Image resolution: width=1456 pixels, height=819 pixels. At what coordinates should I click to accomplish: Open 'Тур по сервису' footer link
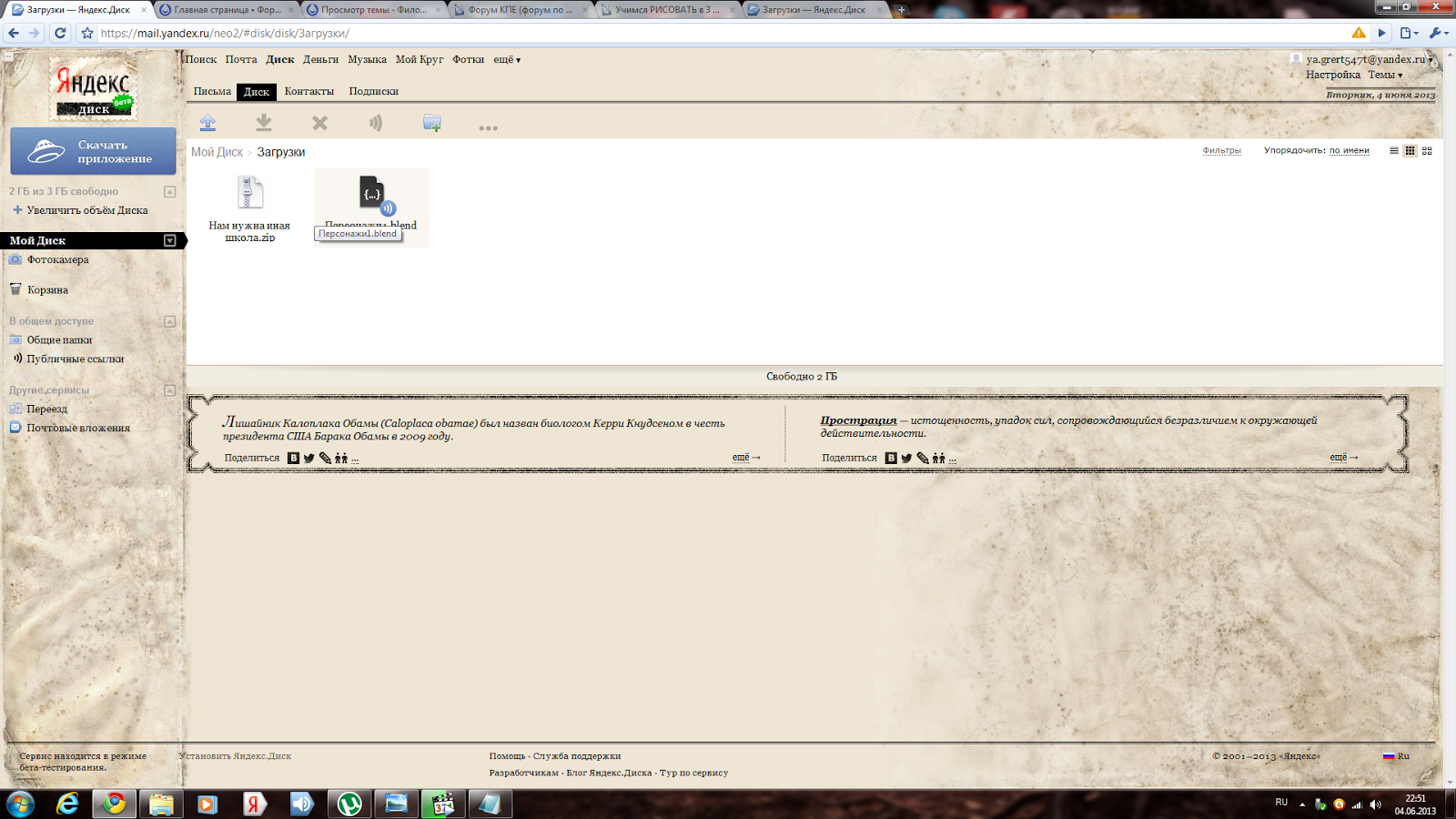pyautogui.click(x=693, y=773)
